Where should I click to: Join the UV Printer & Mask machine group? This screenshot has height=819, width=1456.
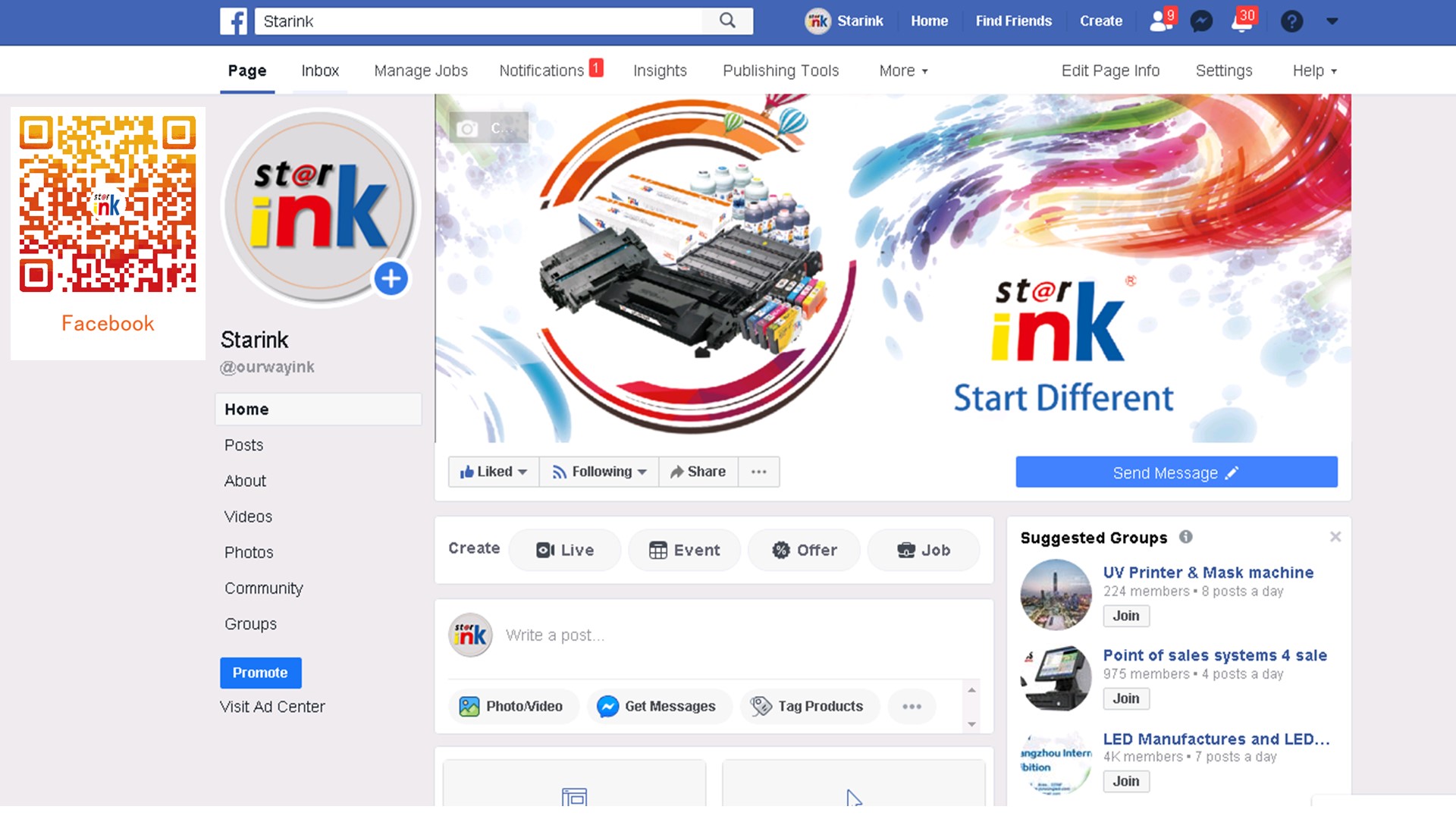1125,616
